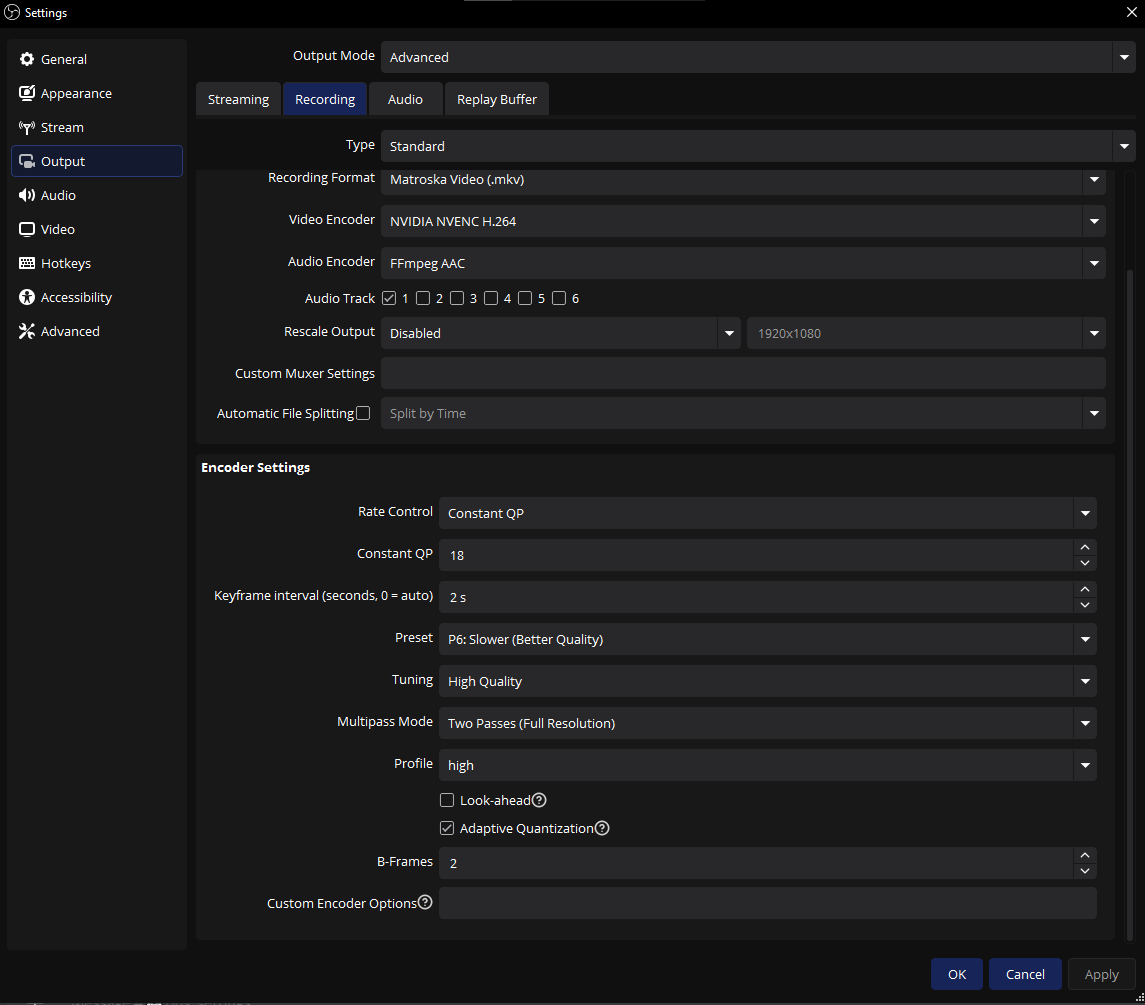Image resolution: width=1145 pixels, height=1005 pixels.
Task: Open the Output Mode dropdown
Action: 758,57
